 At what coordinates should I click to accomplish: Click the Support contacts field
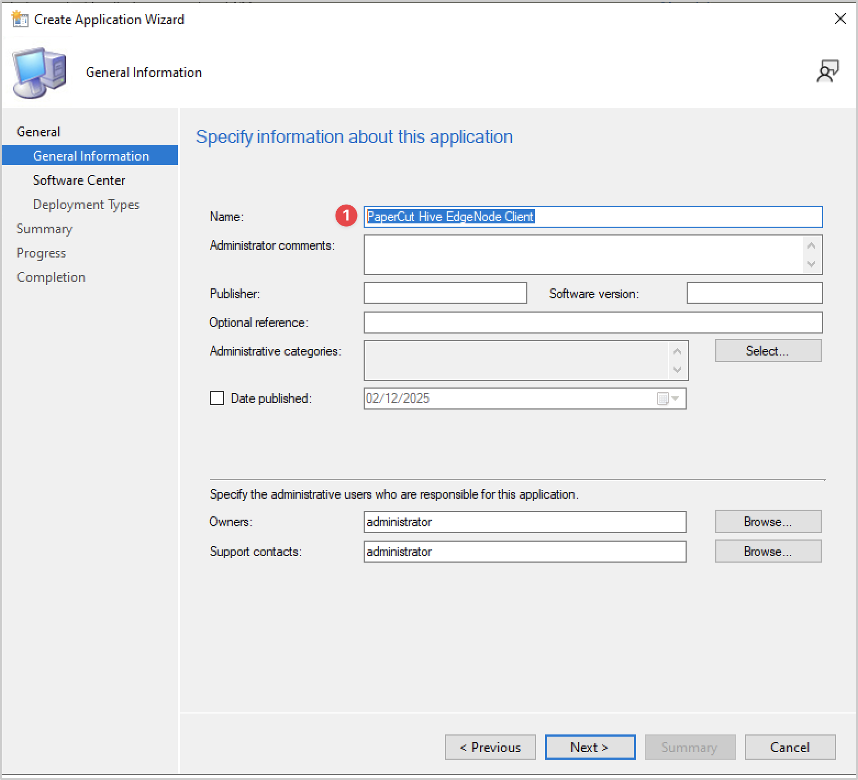pos(525,551)
